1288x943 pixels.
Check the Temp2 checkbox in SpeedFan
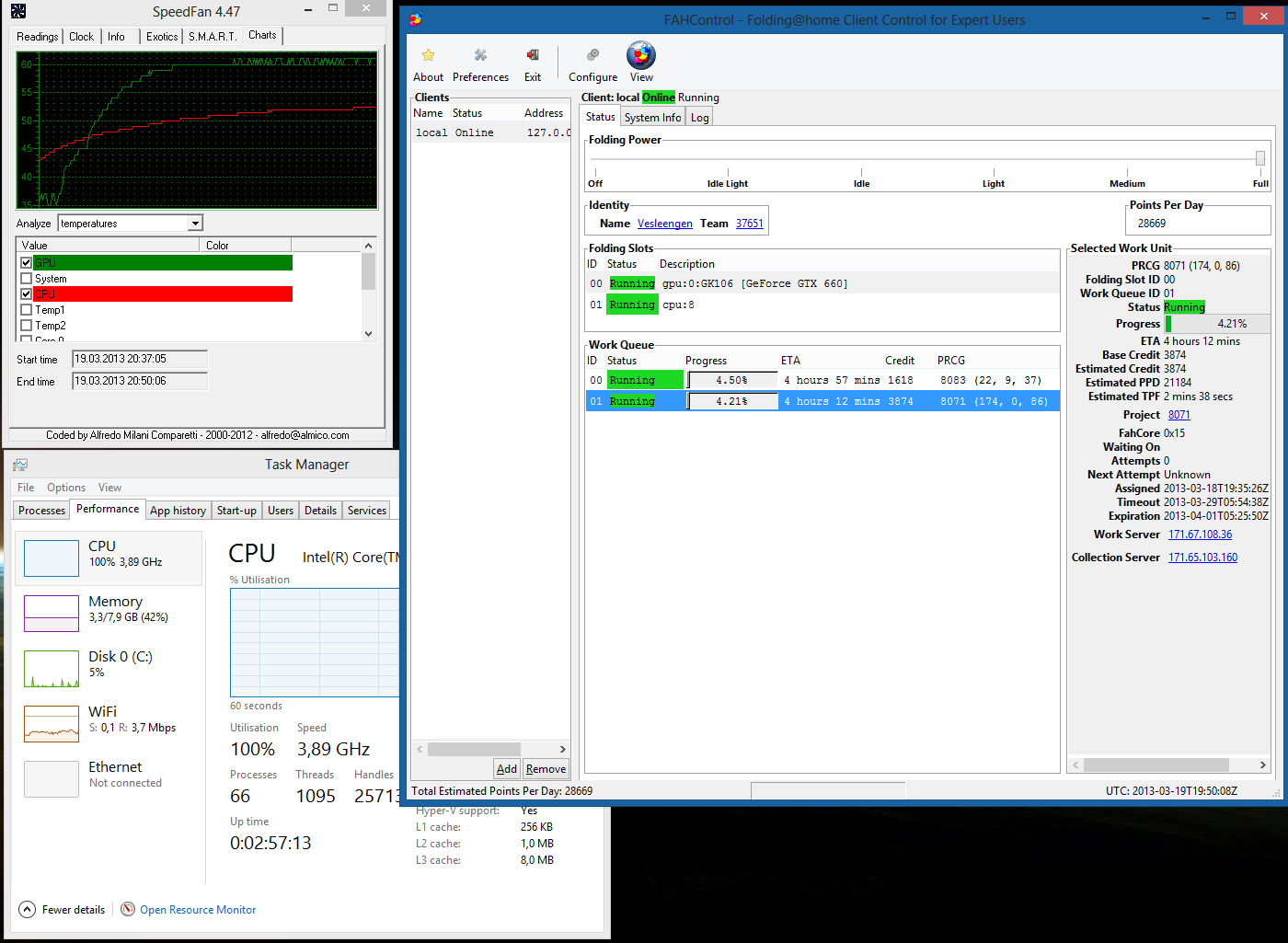[27, 326]
